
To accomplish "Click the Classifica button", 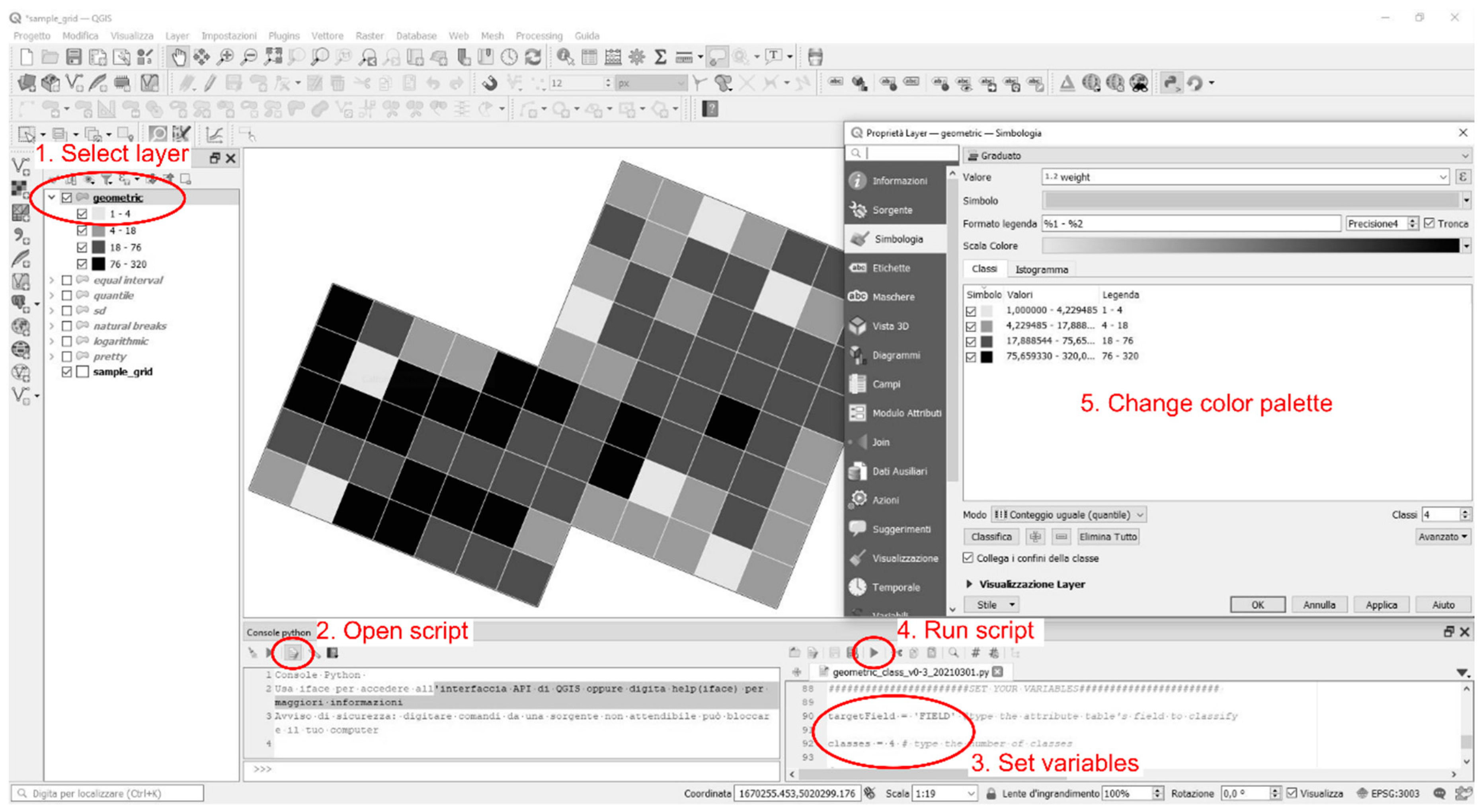I will pos(991,536).
